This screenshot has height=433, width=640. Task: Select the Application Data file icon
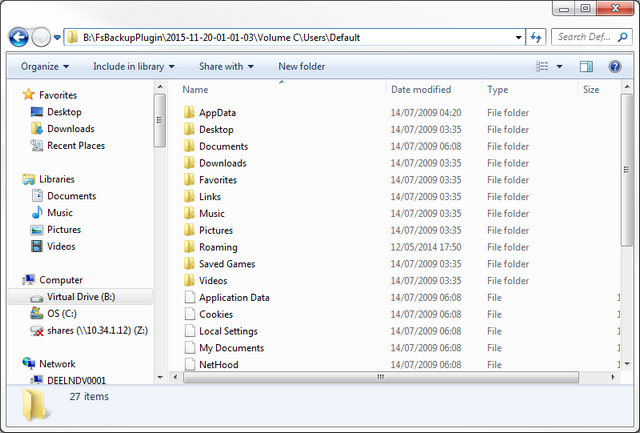189,297
